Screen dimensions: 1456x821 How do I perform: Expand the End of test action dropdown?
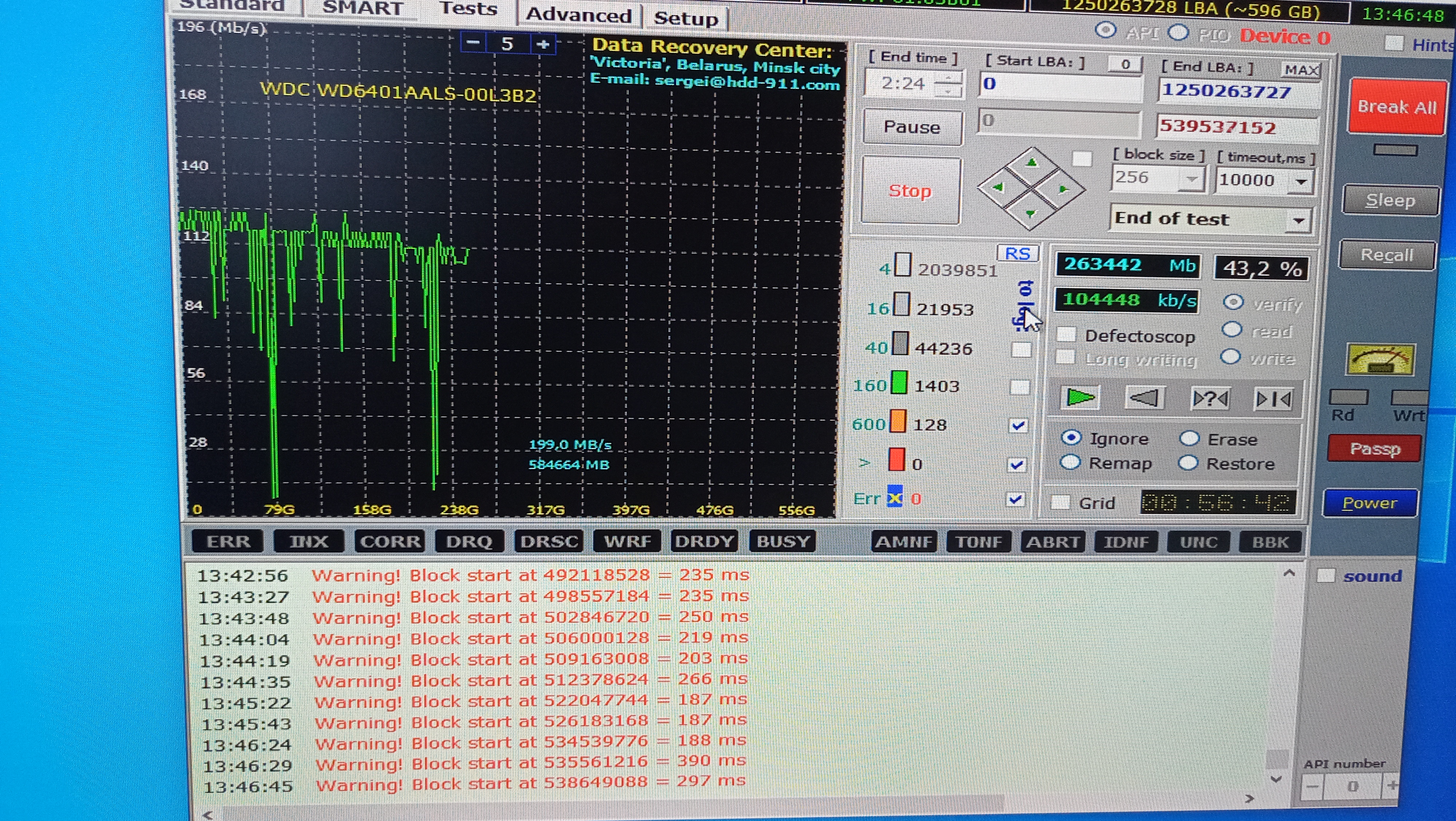1299,221
